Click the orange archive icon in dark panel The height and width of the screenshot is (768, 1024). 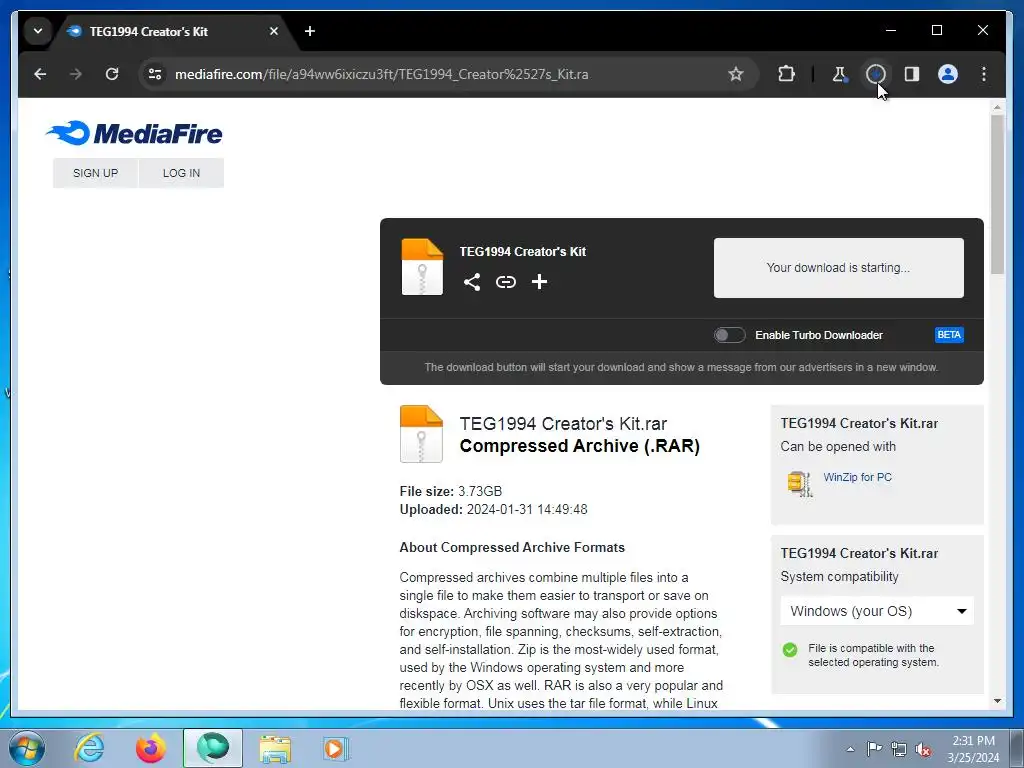(422, 267)
